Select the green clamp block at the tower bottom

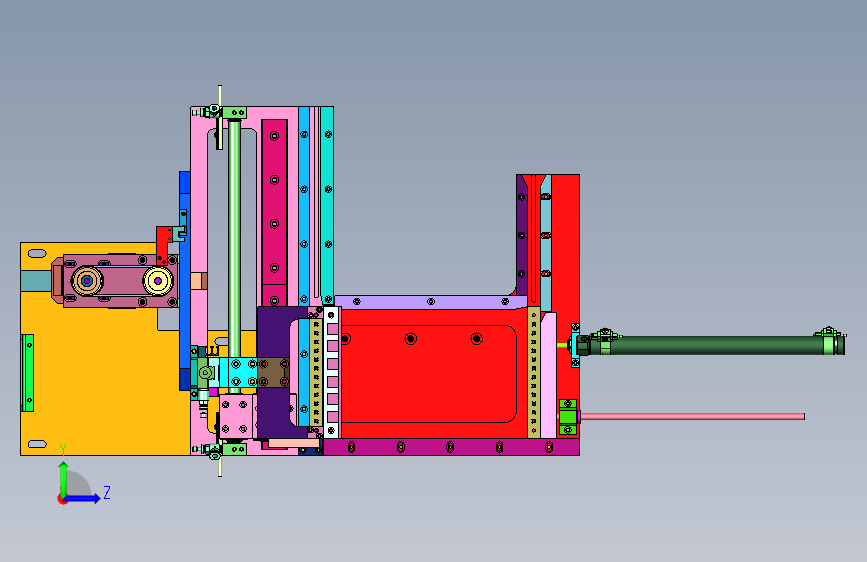tap(234, 449)
